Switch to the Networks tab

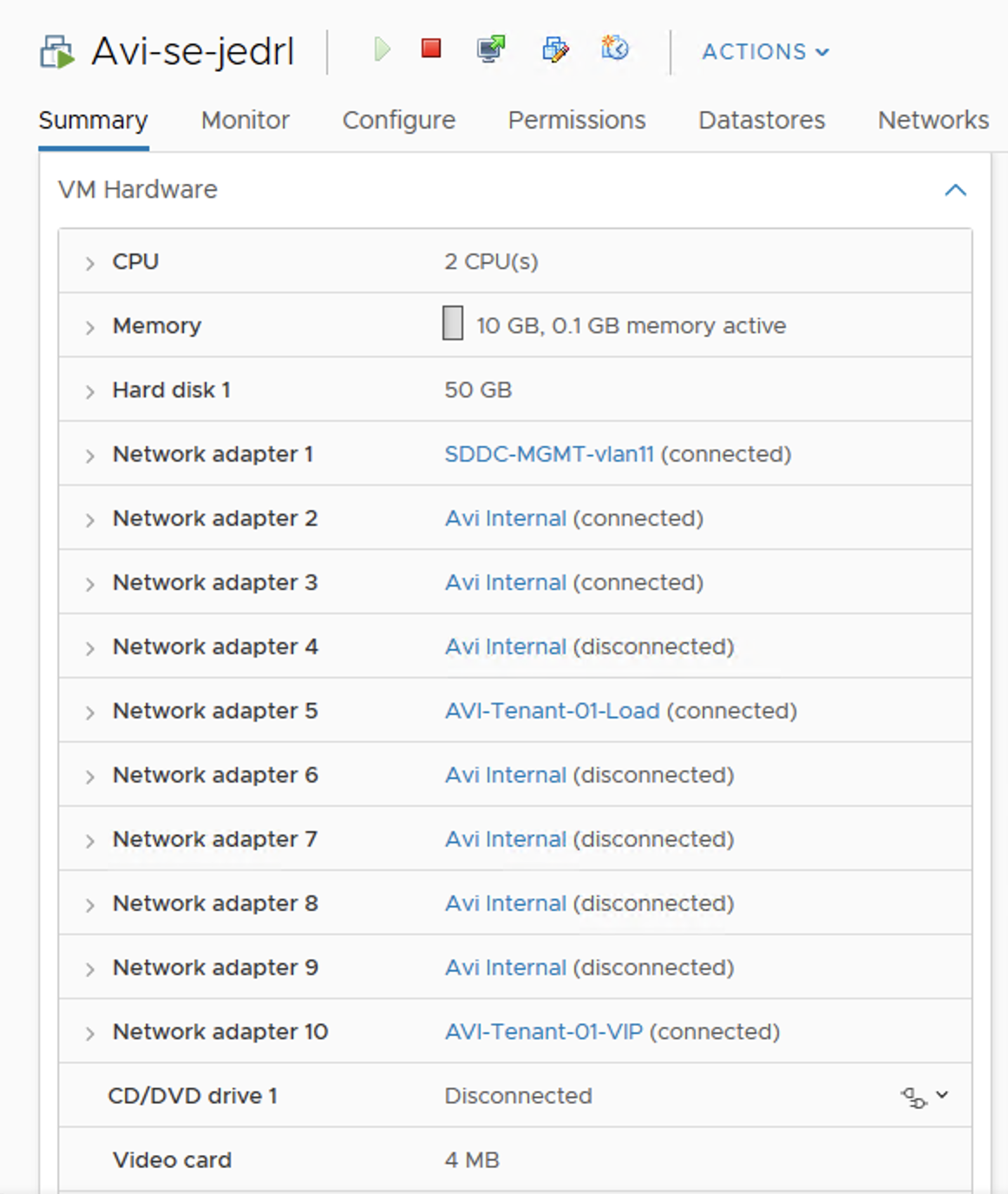tap(933, 120)
